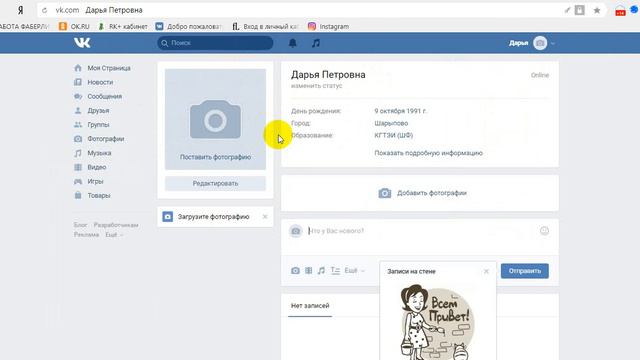Viewport: 640px width, 360px height.
Task: Attach audio via note icon under post box
Action: point(321,271)
